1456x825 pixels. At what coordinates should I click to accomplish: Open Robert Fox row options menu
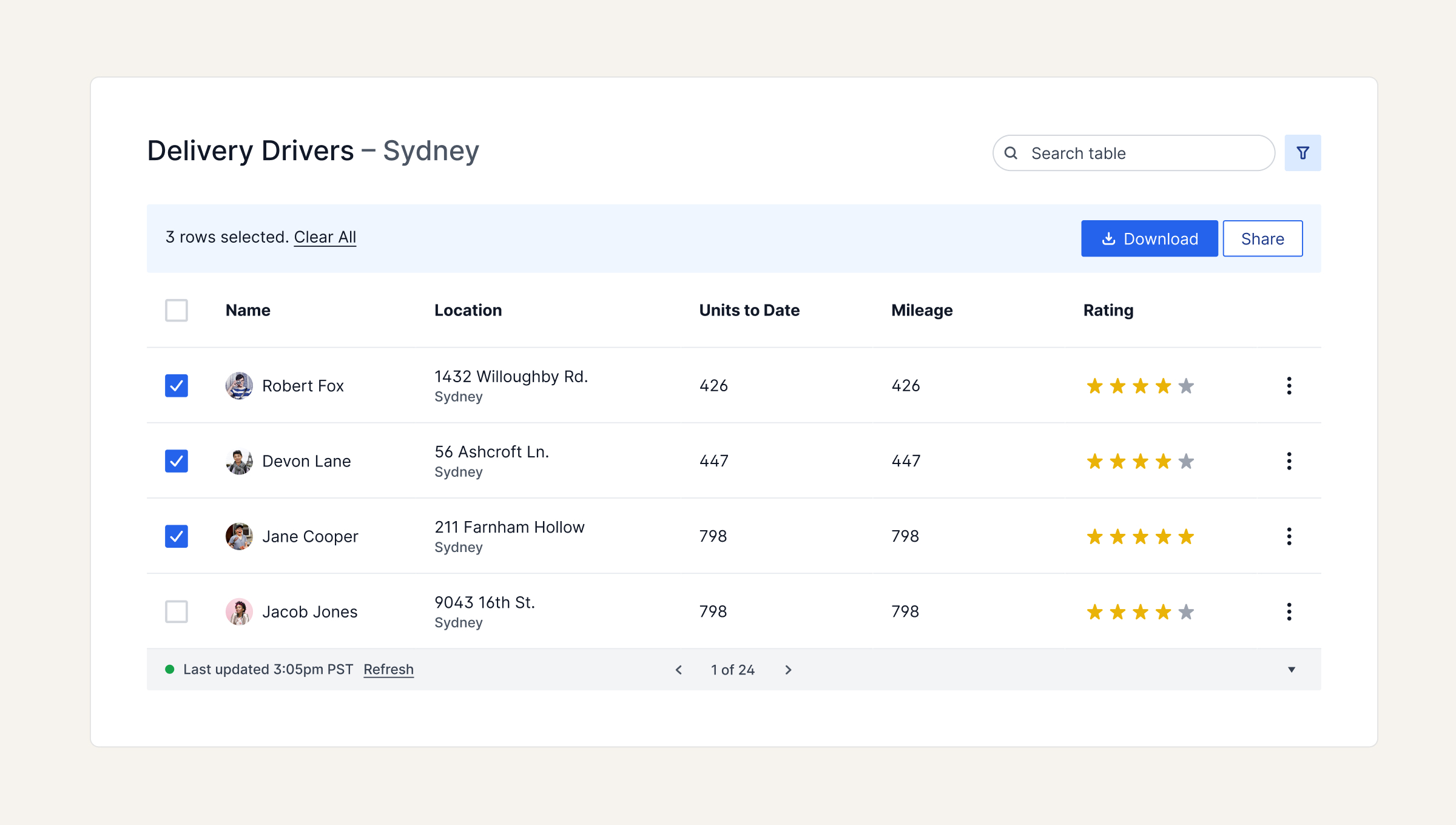1289,386
